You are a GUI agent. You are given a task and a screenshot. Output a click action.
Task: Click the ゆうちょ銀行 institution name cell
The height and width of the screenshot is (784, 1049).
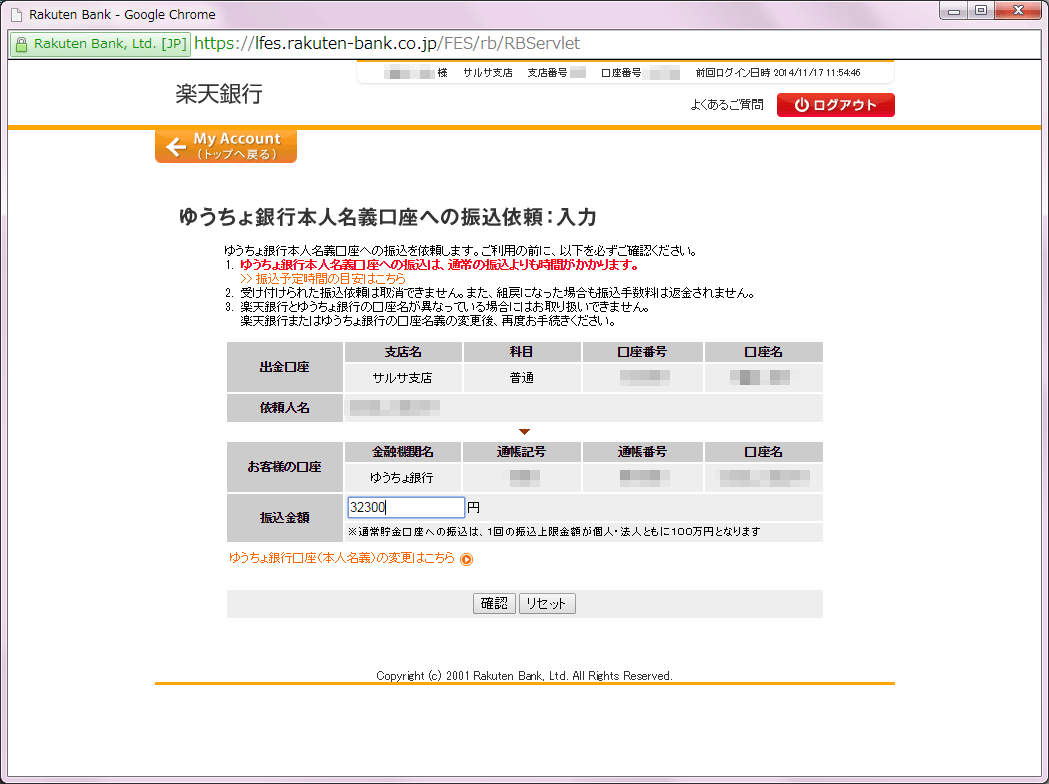[x=402, y=478]
